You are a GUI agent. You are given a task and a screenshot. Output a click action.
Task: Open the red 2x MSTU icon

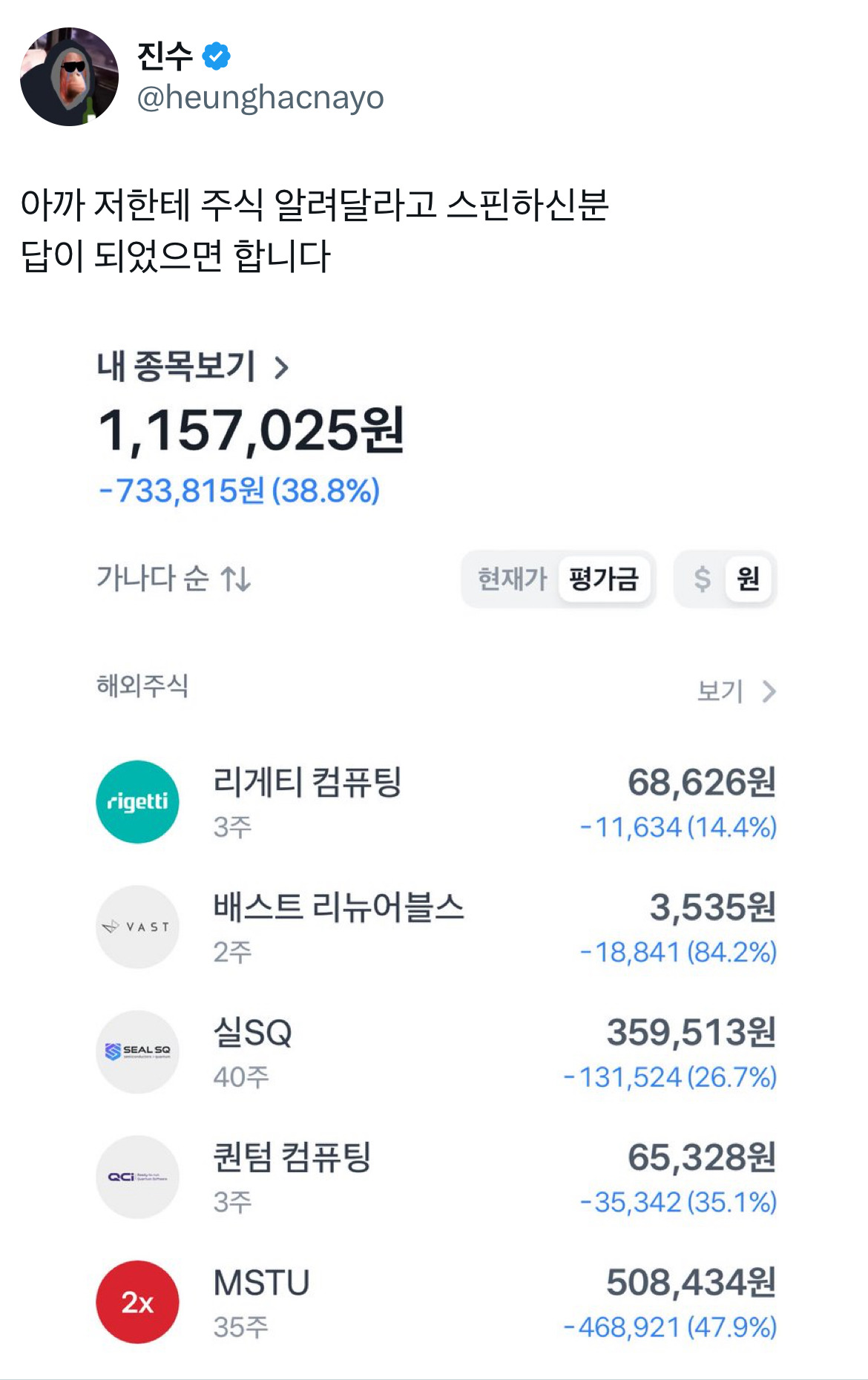coord(137,1302)
